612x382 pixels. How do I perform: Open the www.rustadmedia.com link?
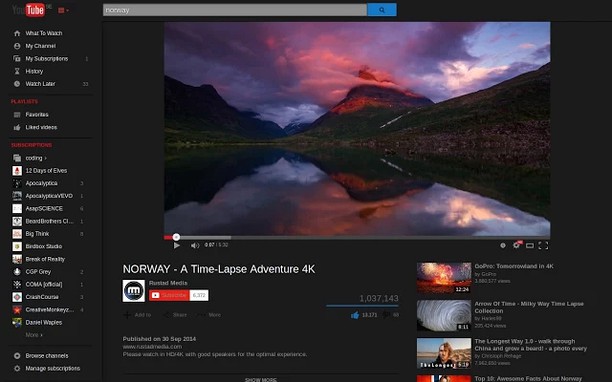pos(152,346)
